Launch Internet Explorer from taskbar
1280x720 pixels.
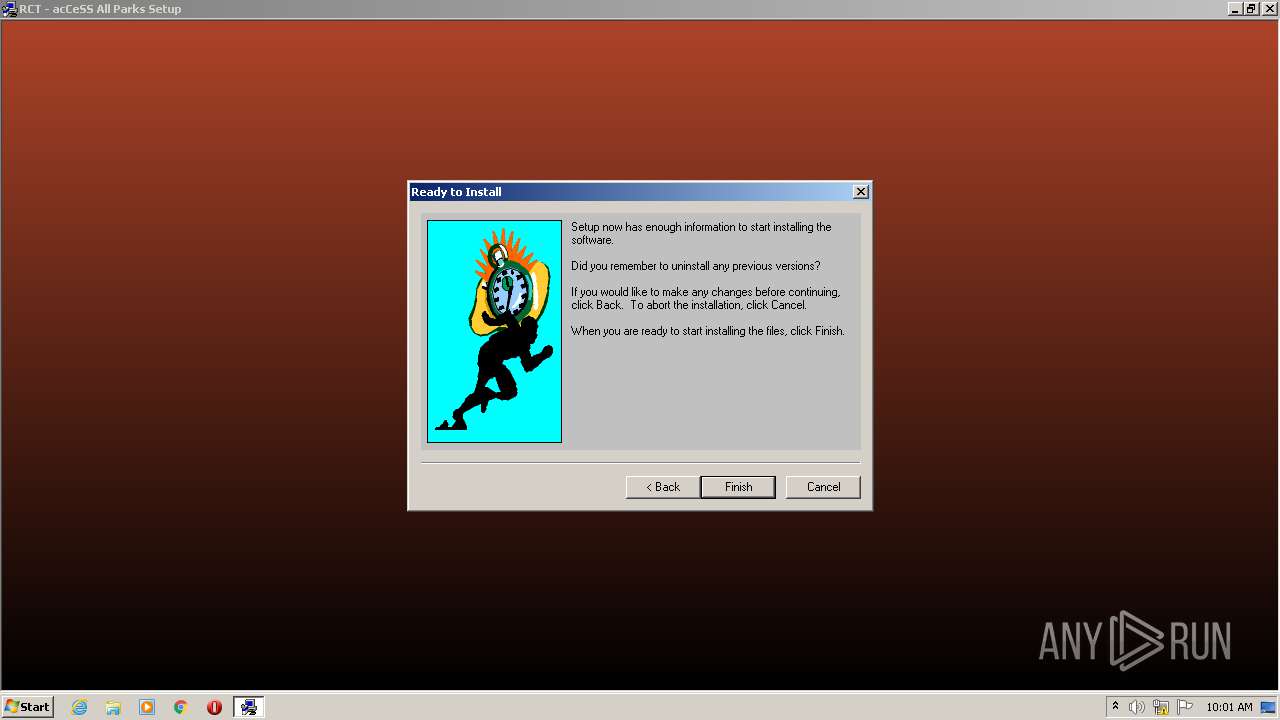pyautogui.click(x=80, y=707)
